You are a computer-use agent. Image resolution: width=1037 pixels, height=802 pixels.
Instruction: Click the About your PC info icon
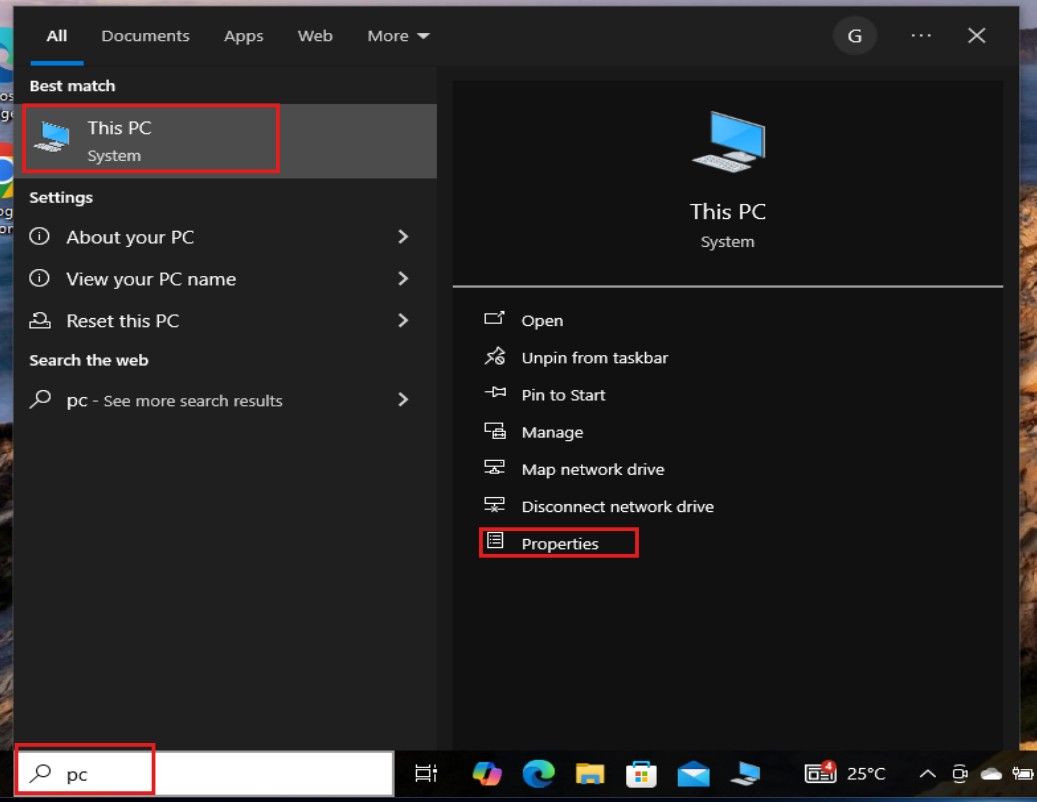(x=40, y=236)
